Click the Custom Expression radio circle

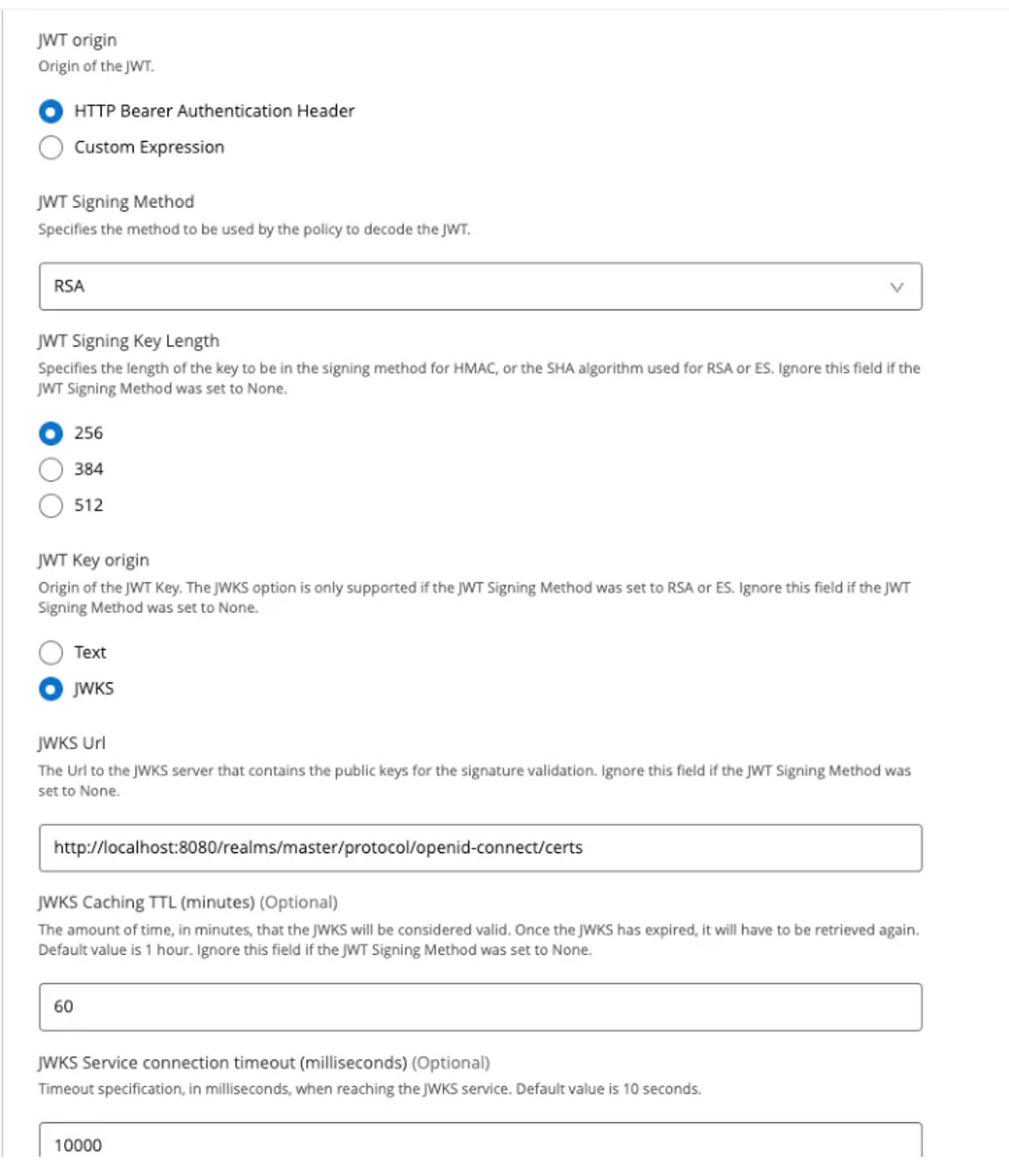coord(52,147)
